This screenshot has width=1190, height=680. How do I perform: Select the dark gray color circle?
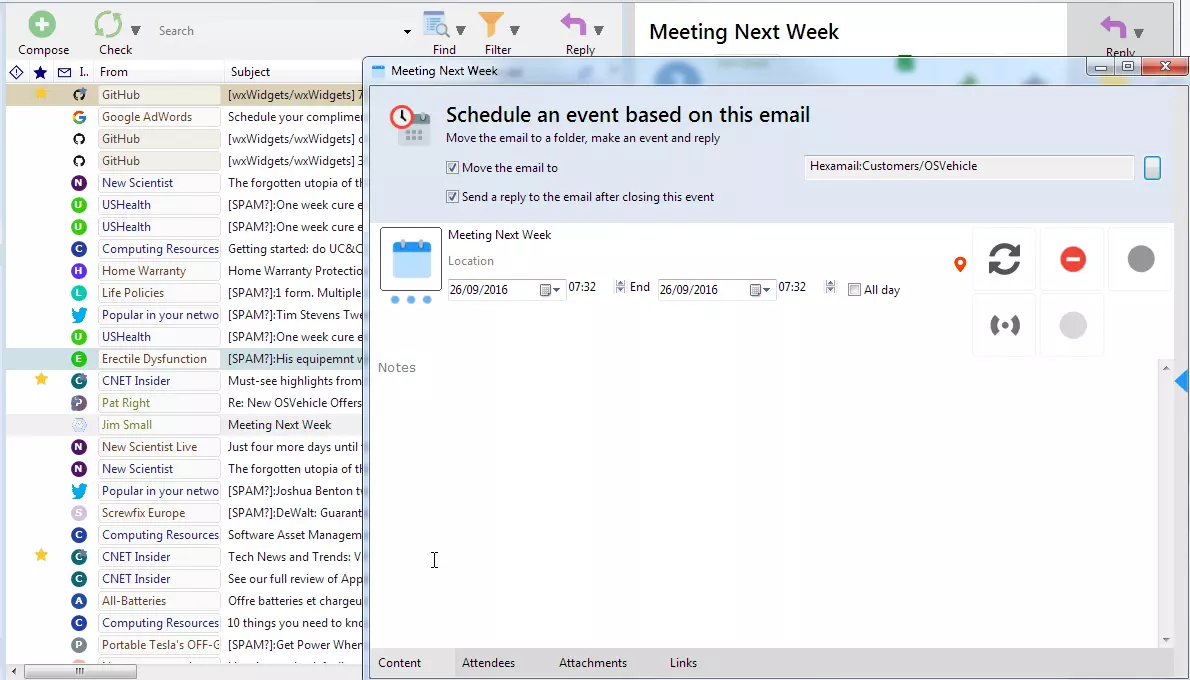[x=1140, y=259]
